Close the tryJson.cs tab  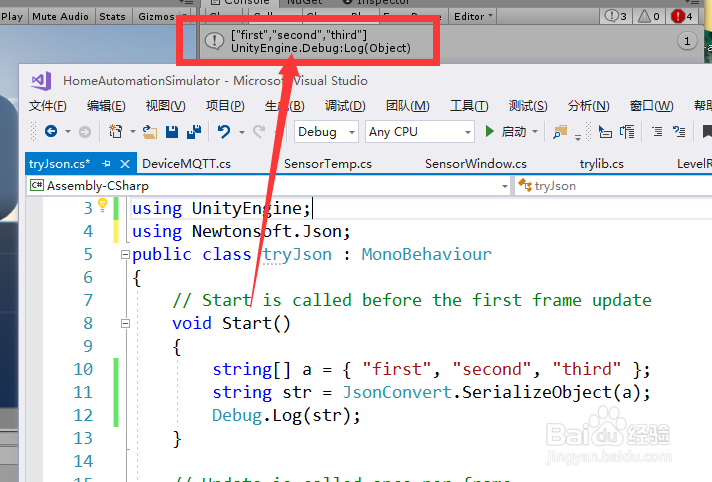(125, 164)
